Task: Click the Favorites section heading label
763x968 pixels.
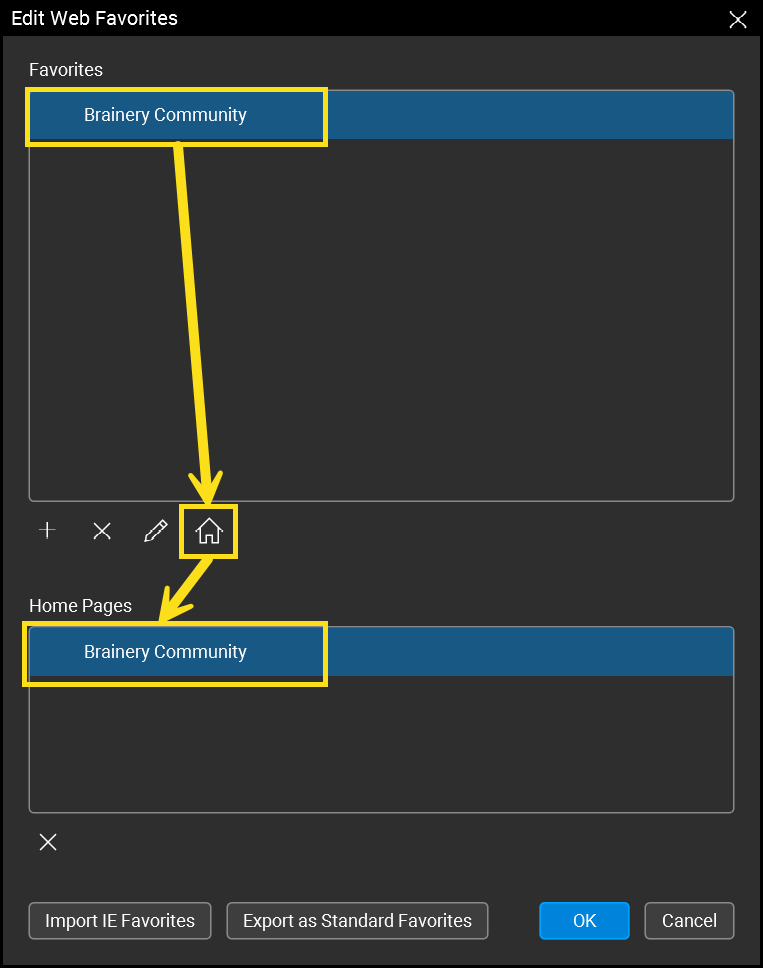Action: click(x=66, y=70)
